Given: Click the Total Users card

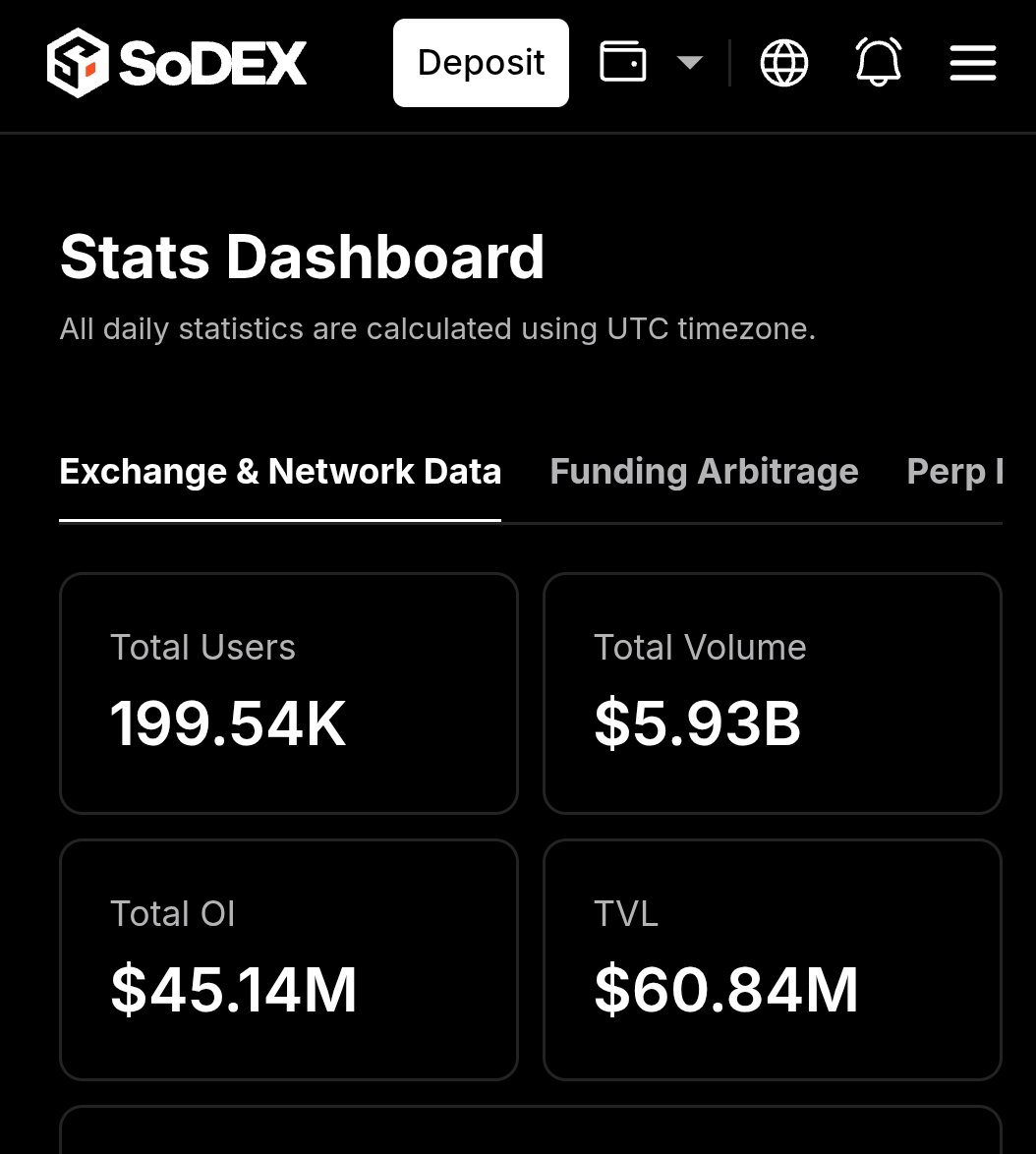Looking at the screenshot, I should [x=288, y=693].
